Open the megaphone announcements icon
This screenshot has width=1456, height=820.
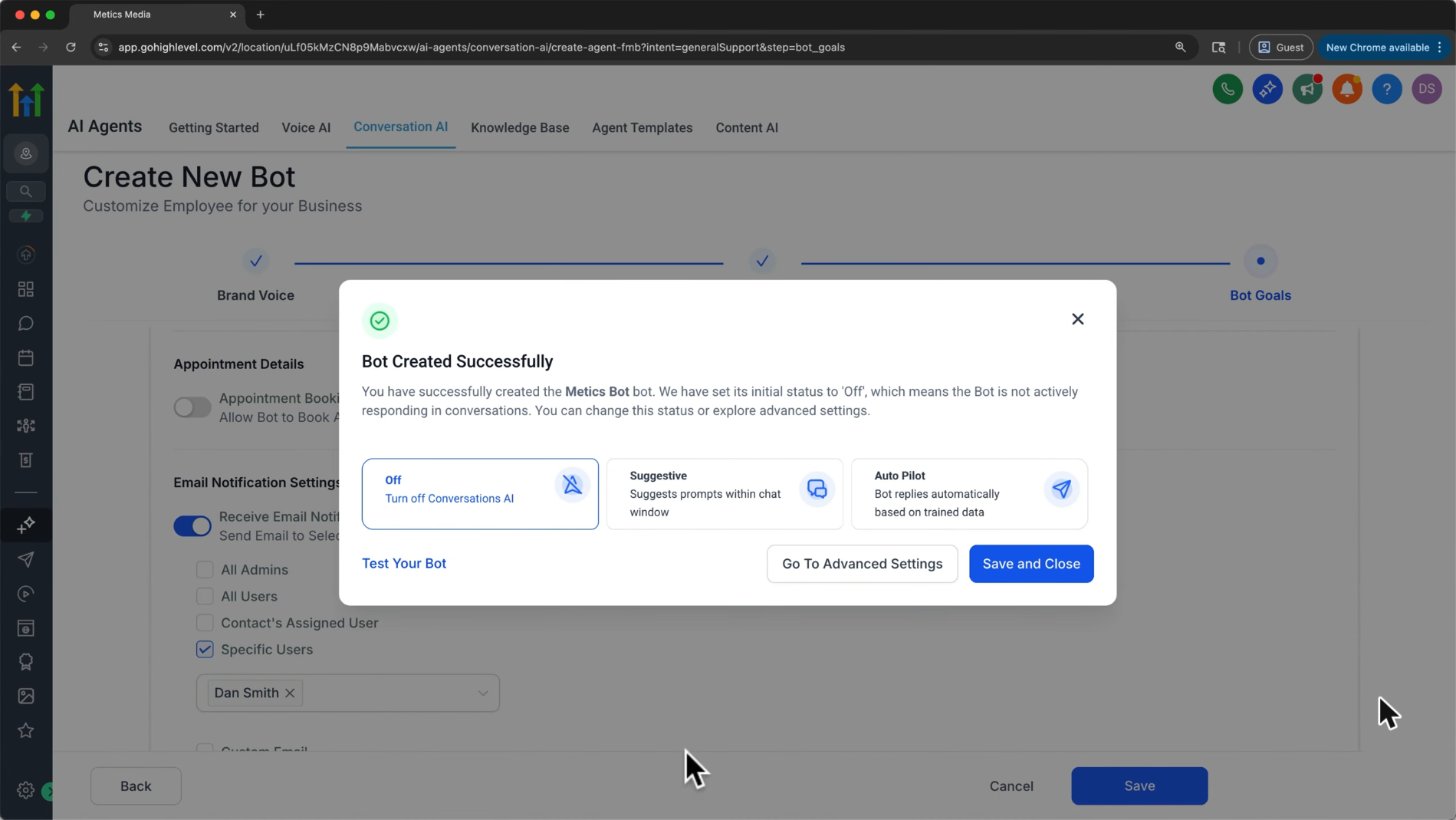pyautogui.click(x=1307, y=89)
